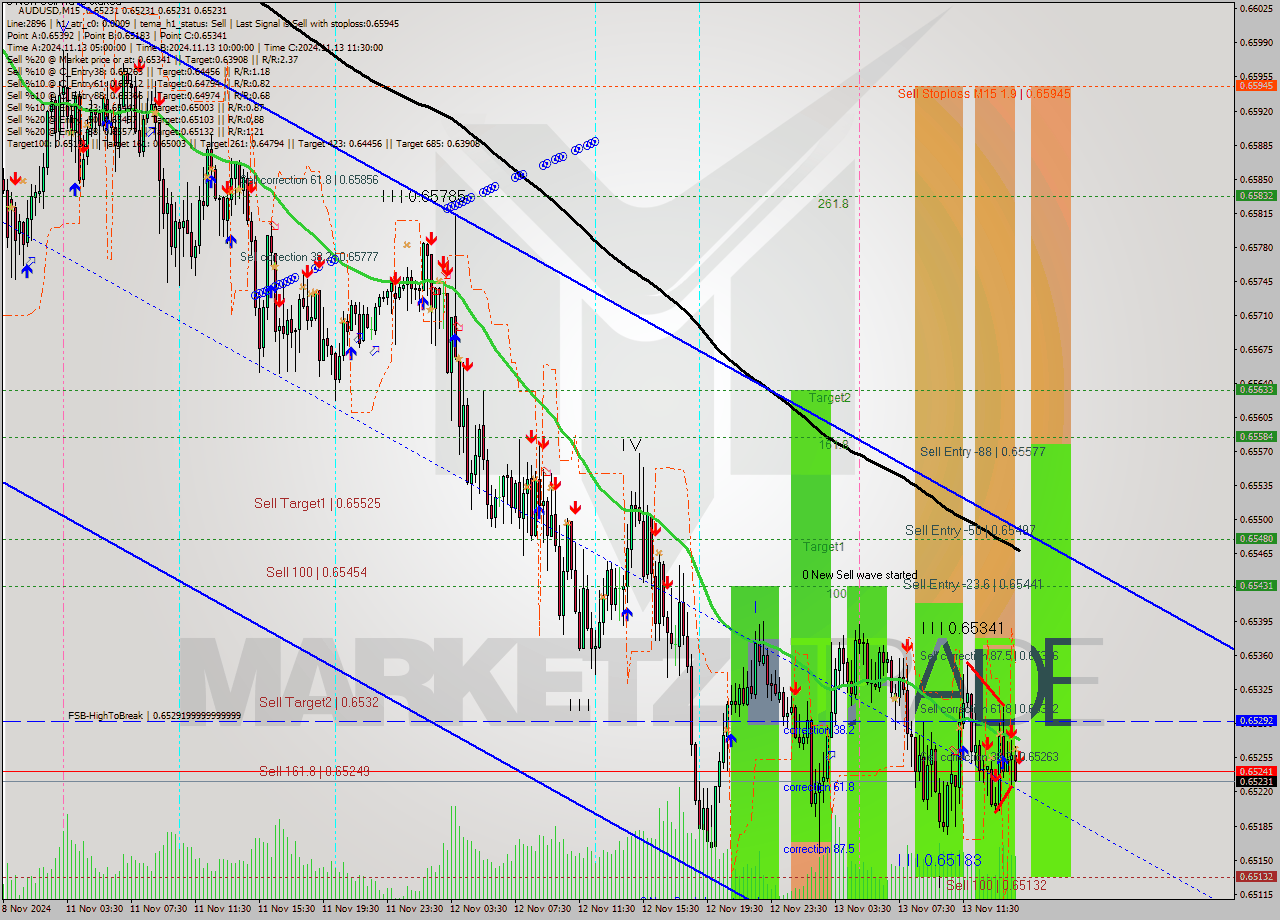Click the 'Sell 161.8 | 0.65249' label
This screenshot has height=920, width=1280.
click(314, 771)
